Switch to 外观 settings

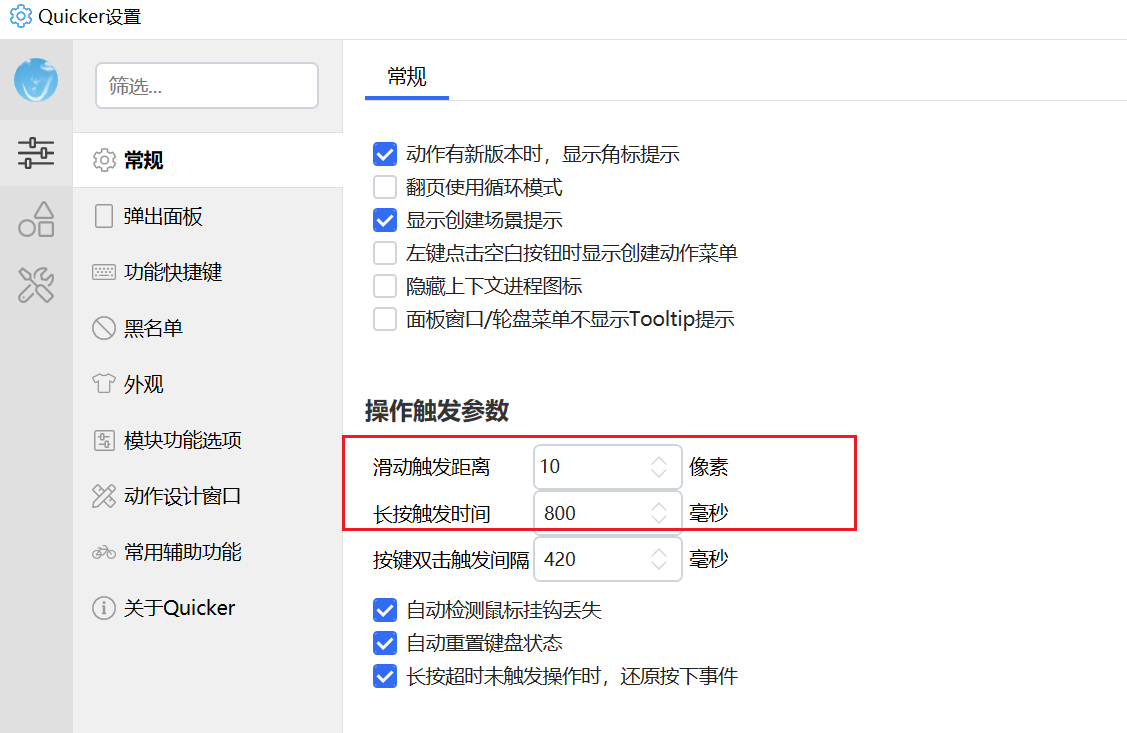pyautogui.click(x=208, y=384)
